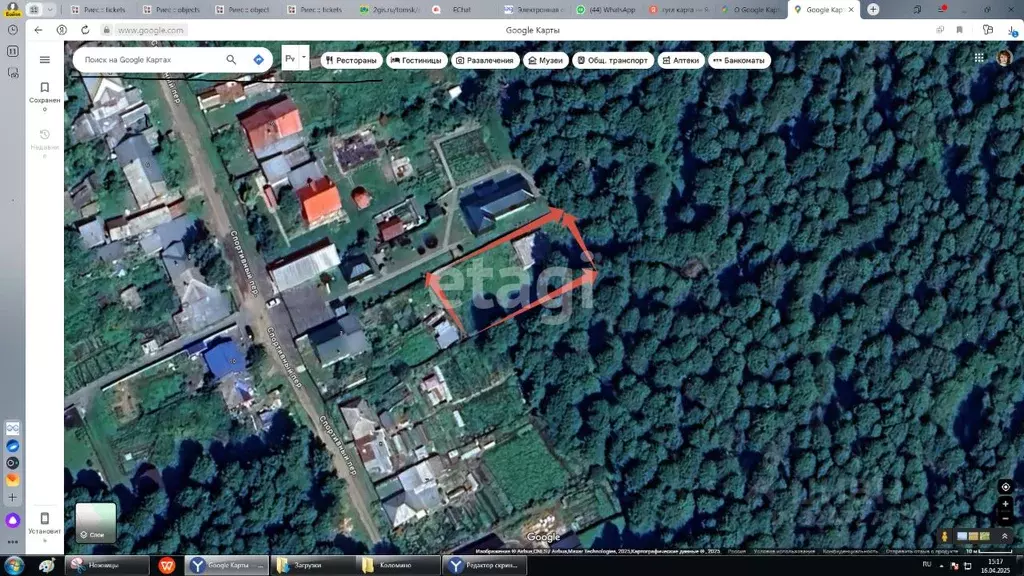1024x576 pixels.
Task: Open the Google Maps hamburger menu
Action: [x=44, y=60]
